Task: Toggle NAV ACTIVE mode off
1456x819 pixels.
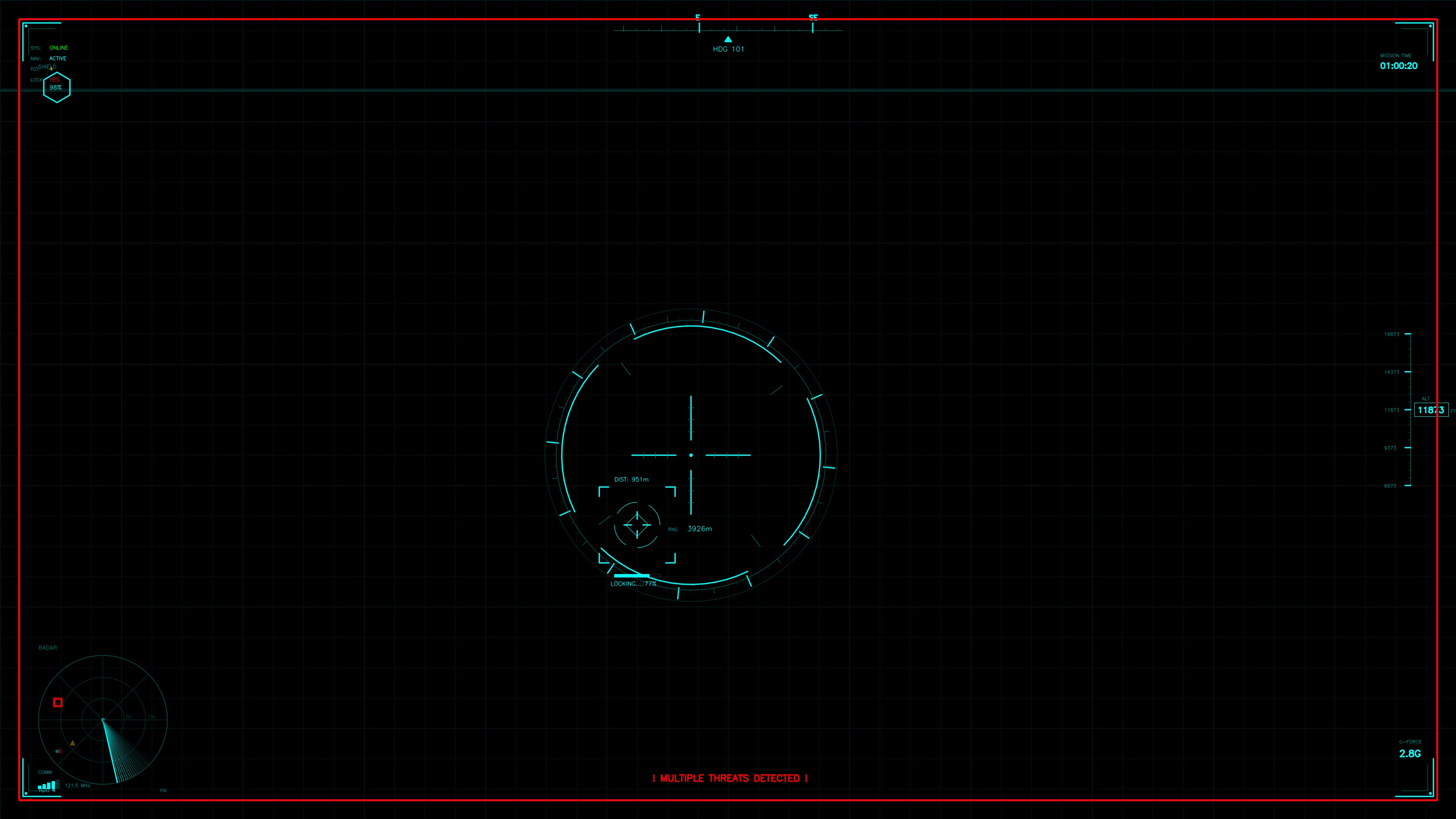Action: coord(58,58)
